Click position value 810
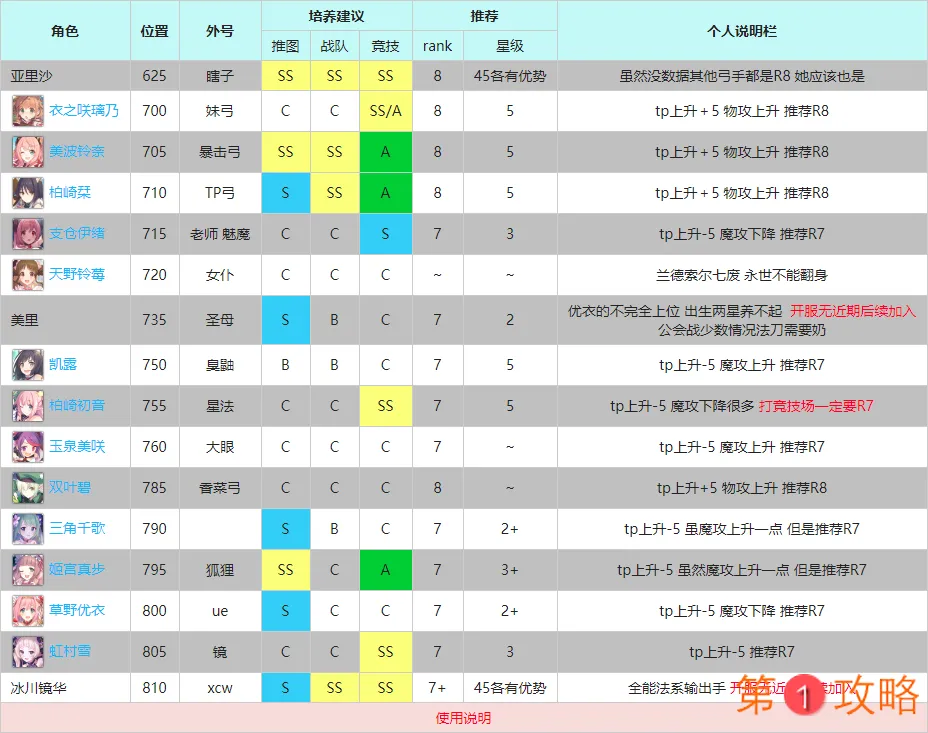Image resolution: width=928 pixels, height=733 pixels. tap(154, 688)
